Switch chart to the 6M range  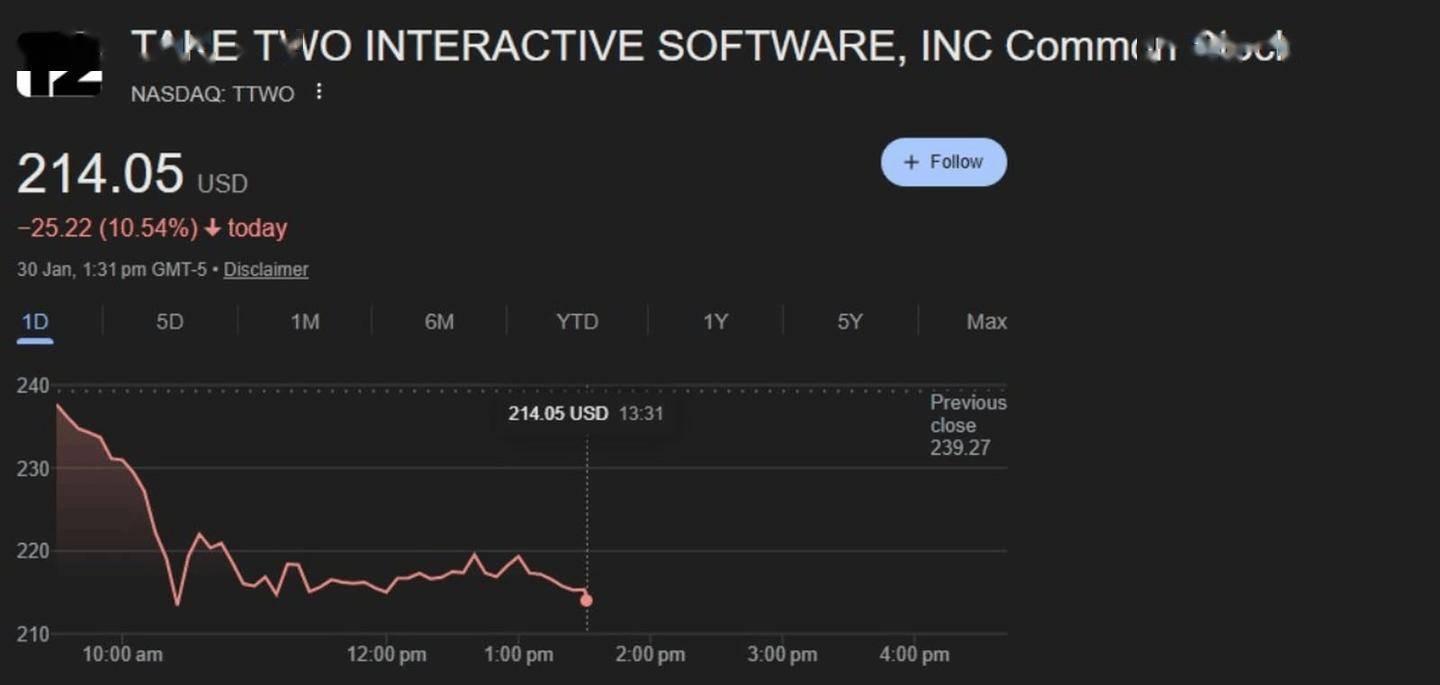tap(439, 322)
